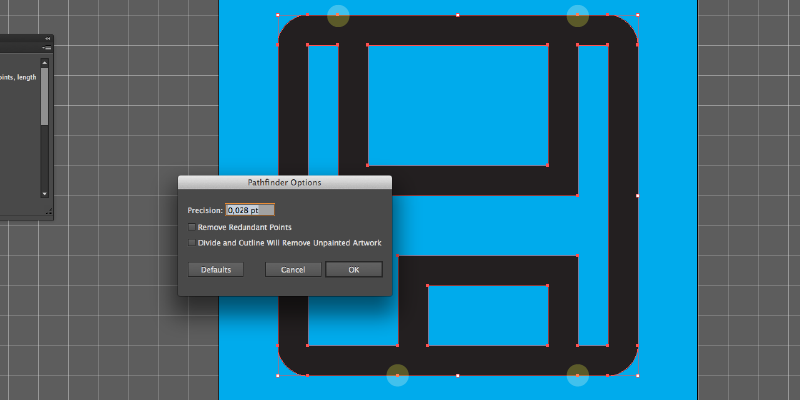The image size is (800, 400).
Task: Click the "Precision:" label
Action: point(205,210)
